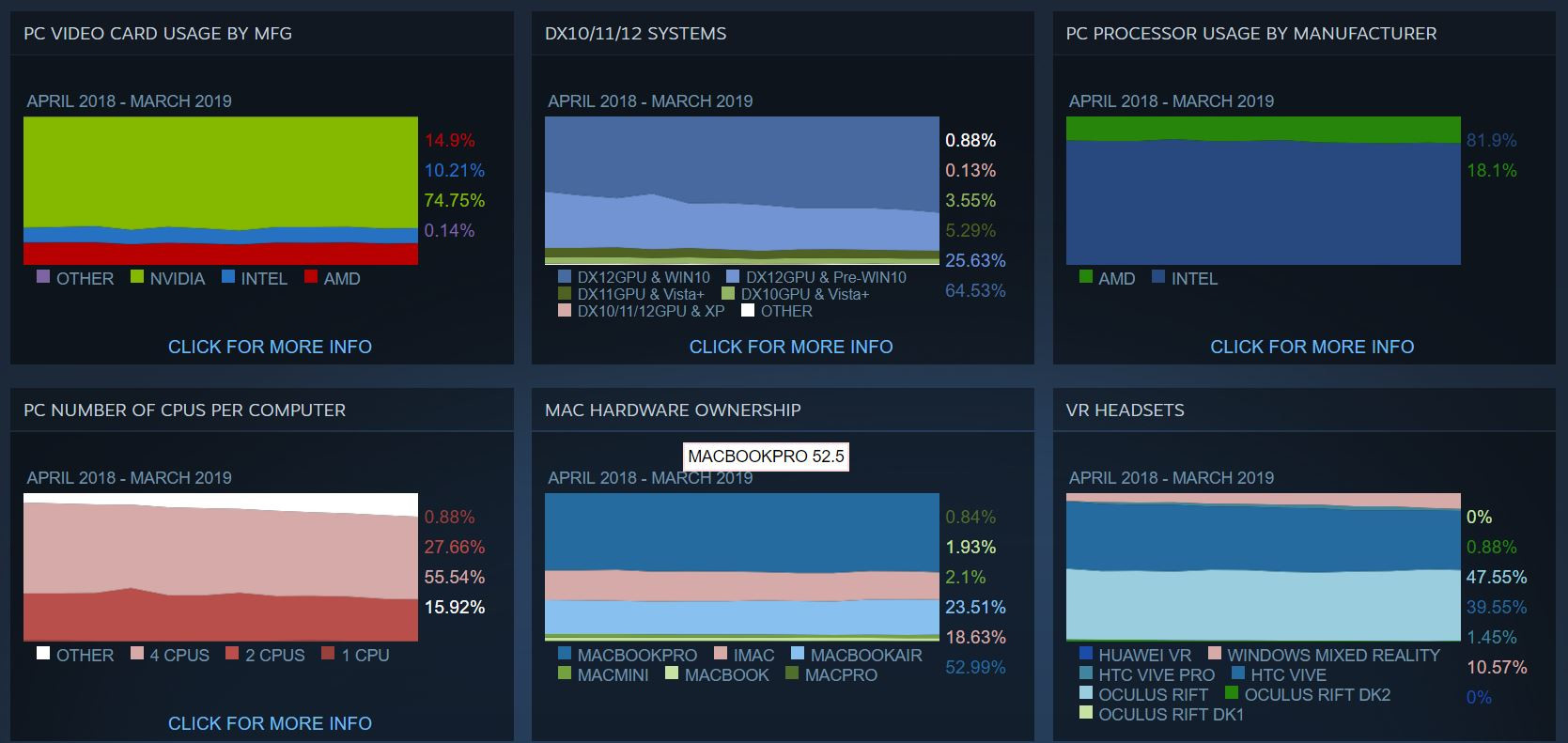Image resolution: width=1568 pixels, height=743 pixels.
Task: Click the OCULUS RIFT legend swatch
Action: pos(1086,693)
